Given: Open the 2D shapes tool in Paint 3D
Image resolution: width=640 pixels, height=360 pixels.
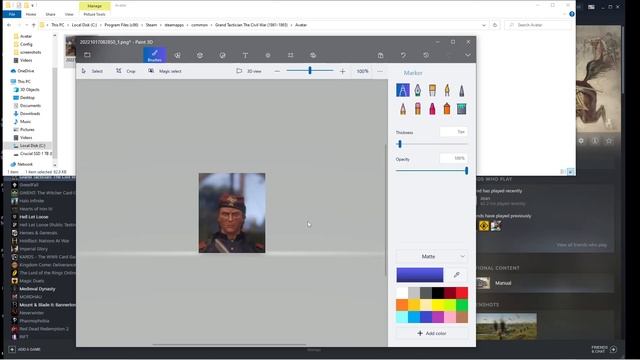Looking at the screenshot, I should point(177,55).
